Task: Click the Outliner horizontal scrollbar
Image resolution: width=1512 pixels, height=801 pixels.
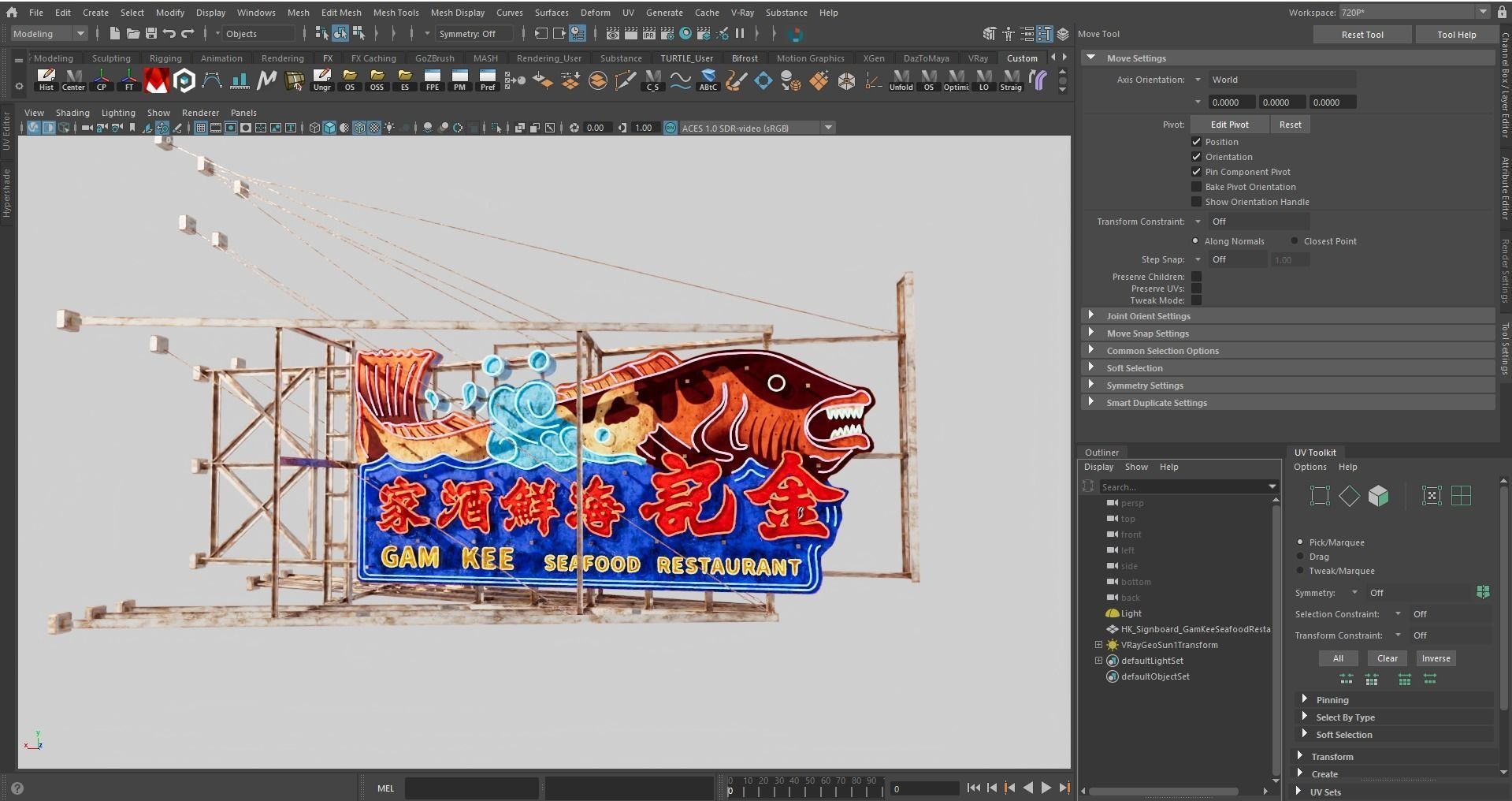Action: pyautogui.click(x=1163, y=791)
